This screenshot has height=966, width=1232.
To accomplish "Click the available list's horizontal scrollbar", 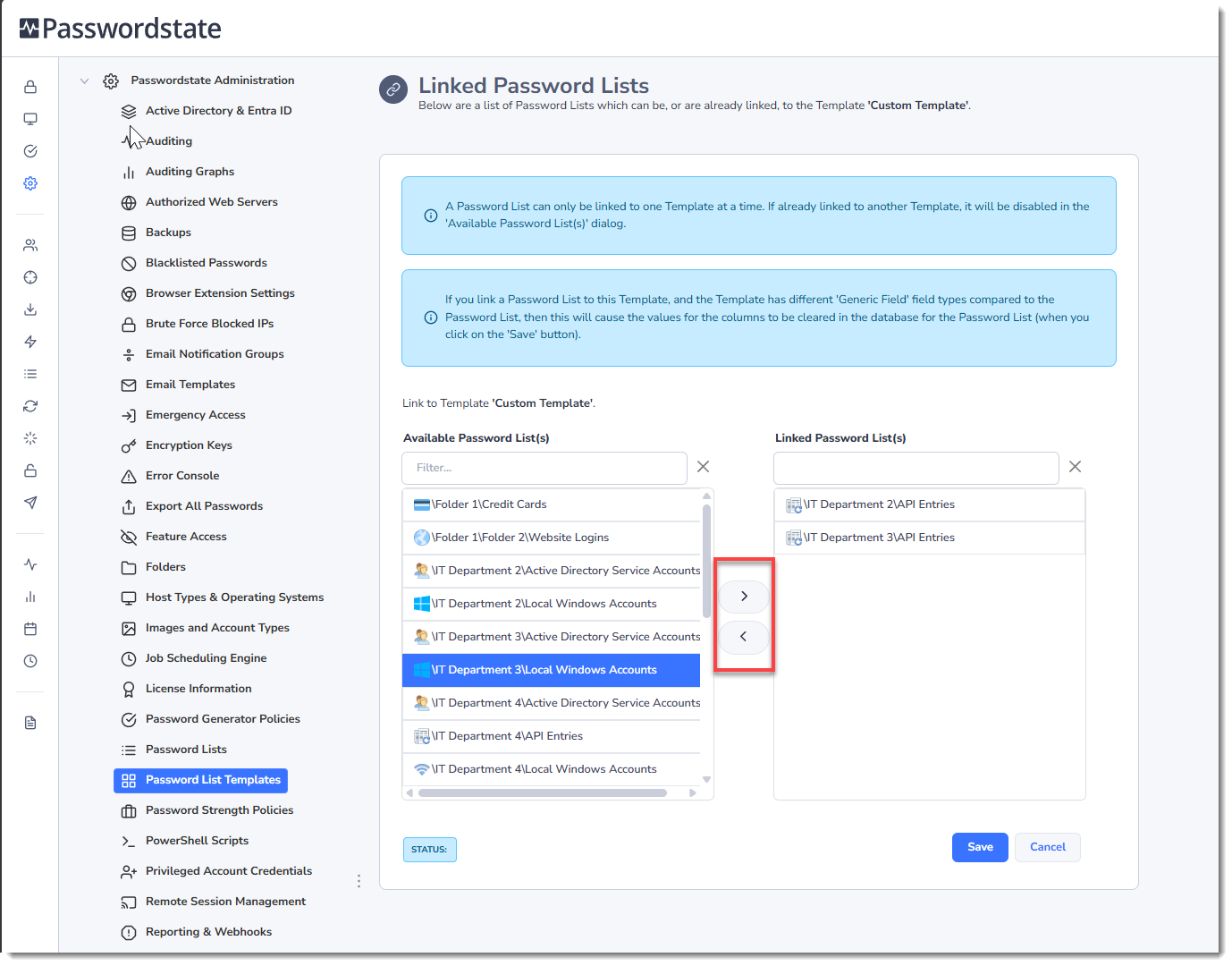I will coord(543,792).
